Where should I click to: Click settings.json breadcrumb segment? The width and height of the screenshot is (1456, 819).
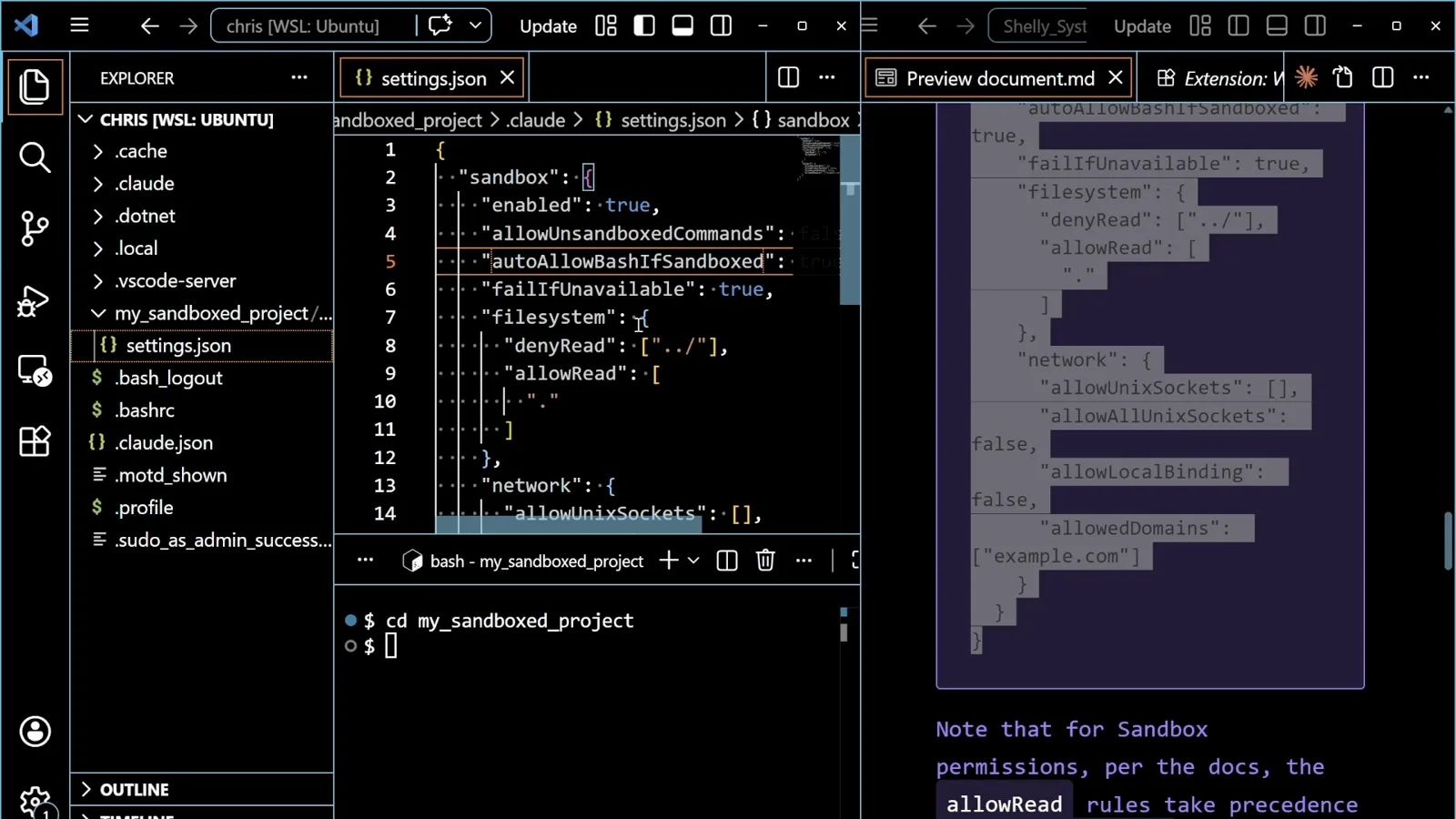tap(661, 120)
